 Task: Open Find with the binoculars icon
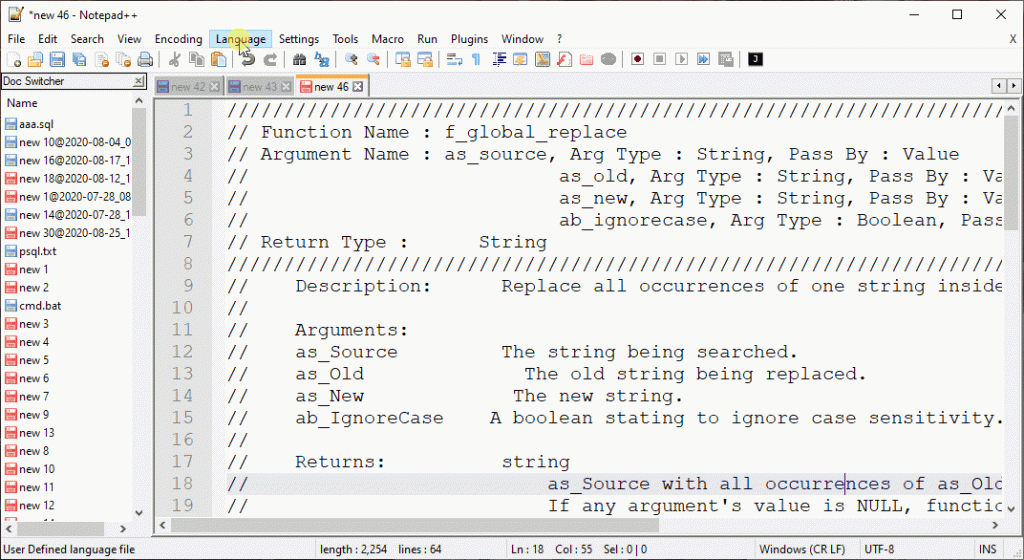point(299,59)
